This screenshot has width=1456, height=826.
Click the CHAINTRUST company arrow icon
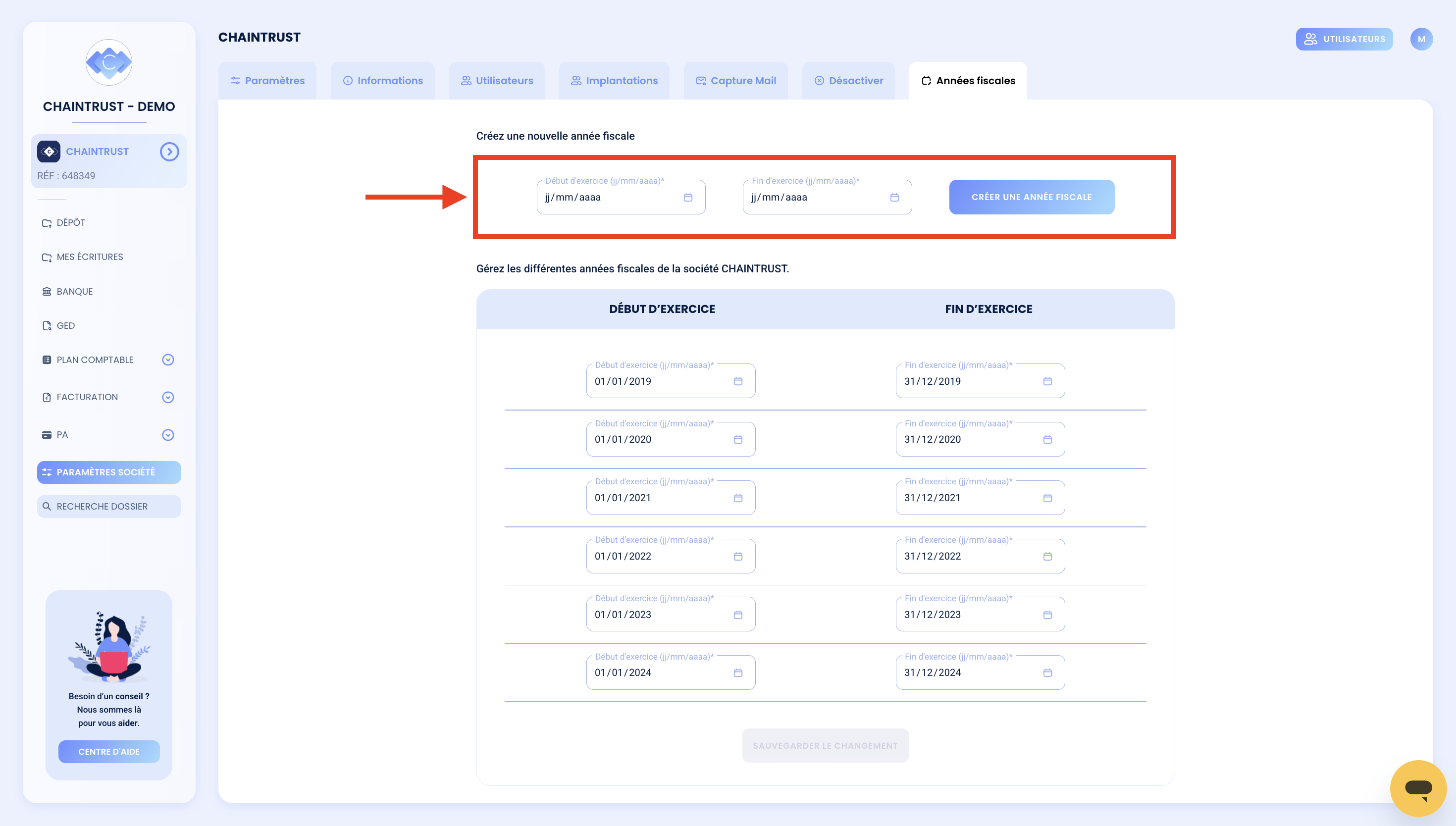(169, 152)
